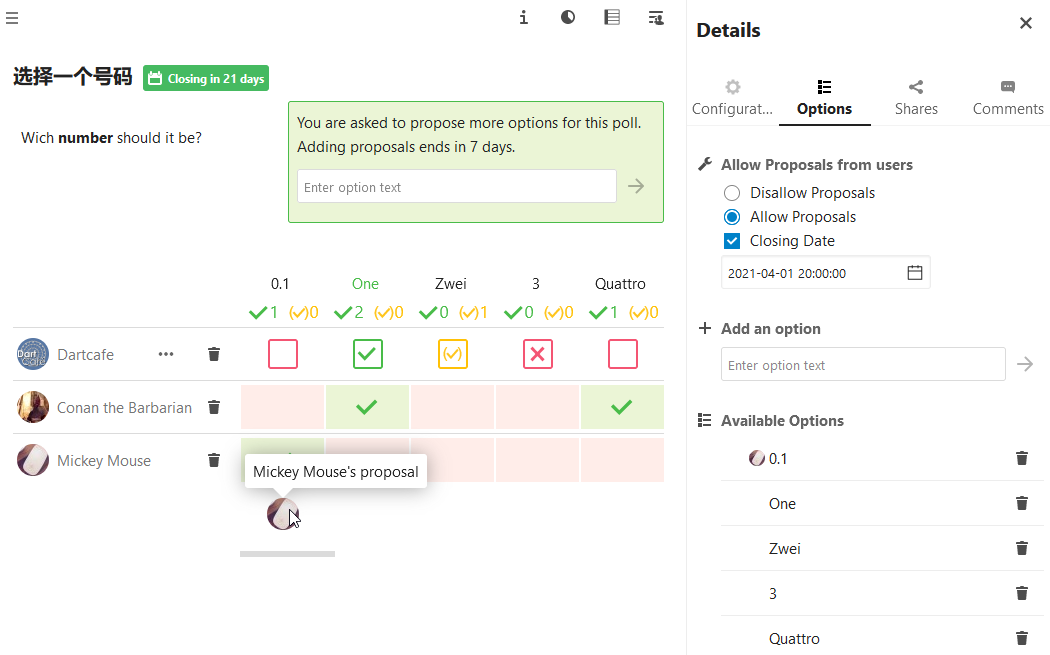Delete the Quattro option from list
The width and height of the screenshot is (1050, 655).
click(x=1022, y=638)
